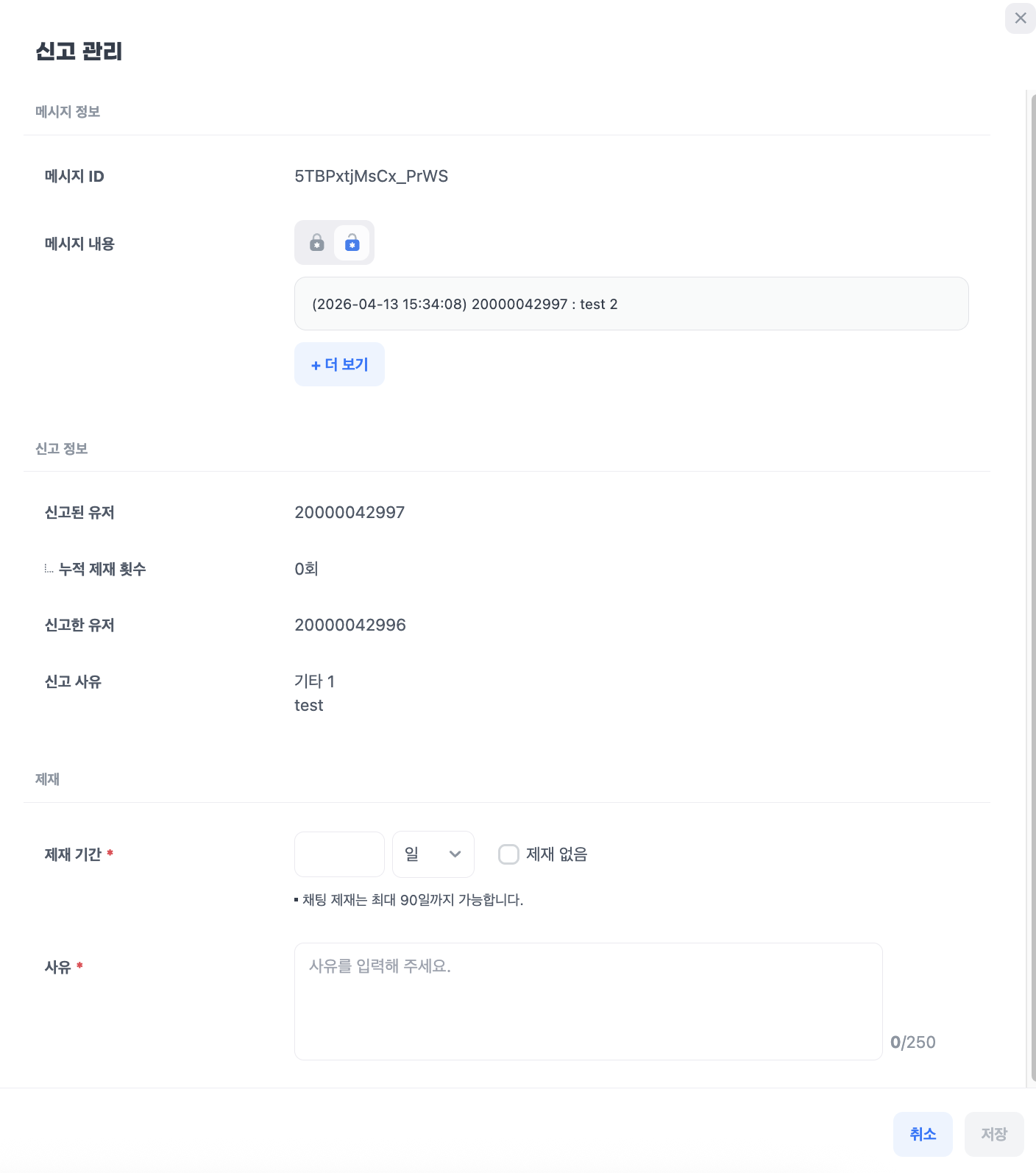Click the red asterisk next to 사유
The width and height of the screenshot is (1036, 1173).
[x=79, y=966]
